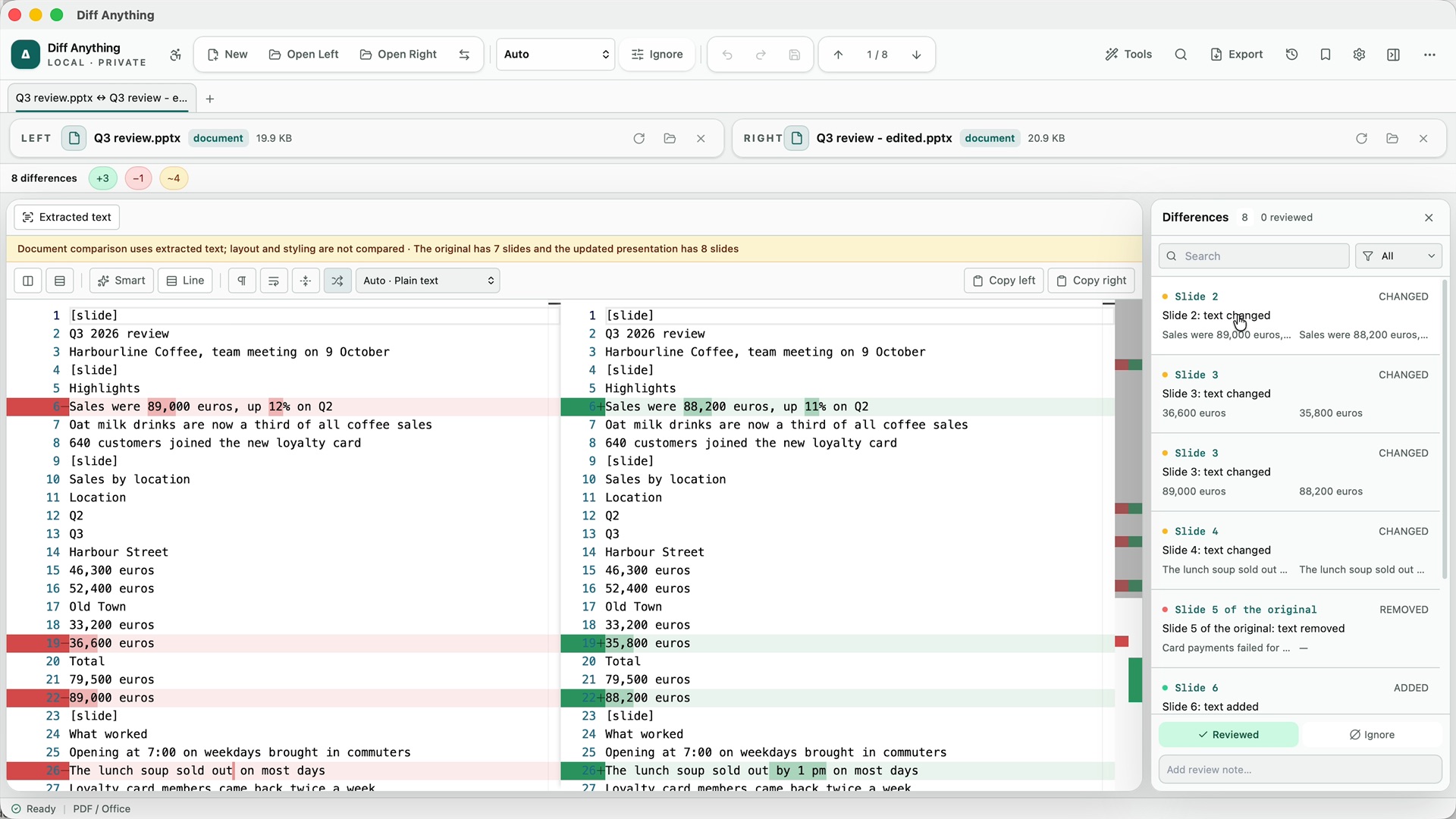Open search with top toolbar magnifier
Image resolution: width=1456 pixels, height=819 pixels.
click(x=1181, y=55)
